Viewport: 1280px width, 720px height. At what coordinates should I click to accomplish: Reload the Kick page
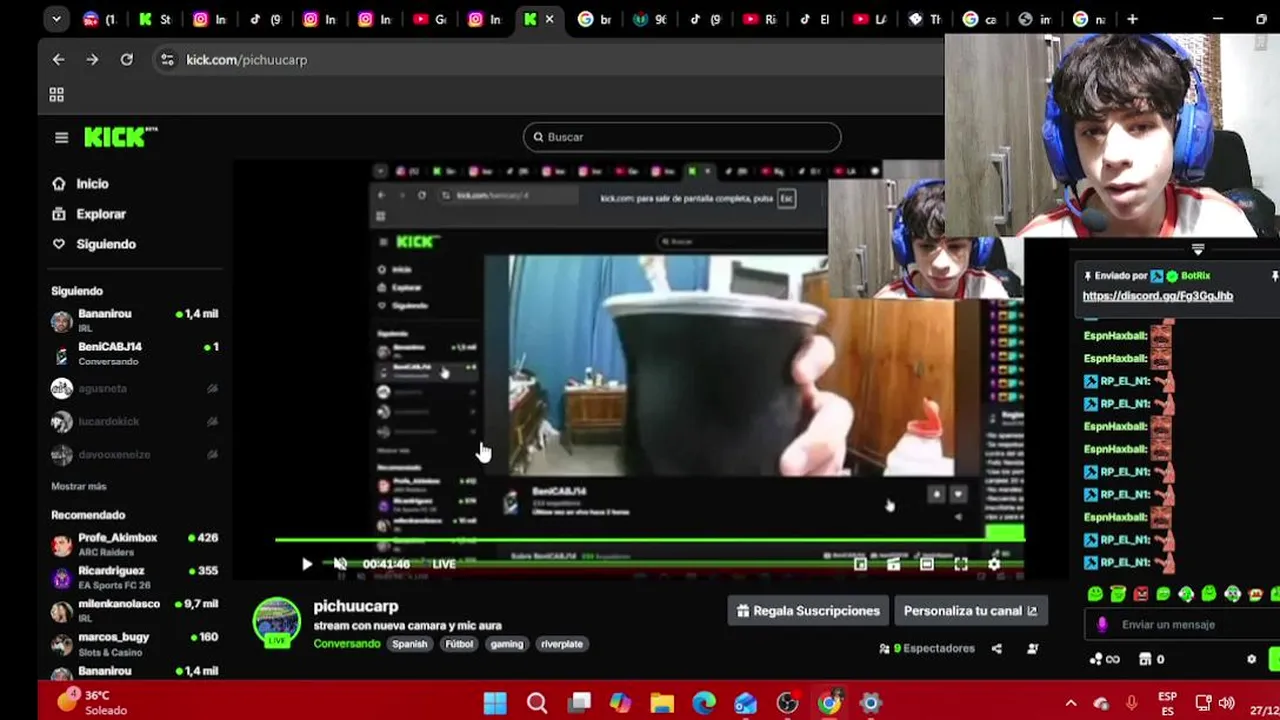click(x=127, y=60)
